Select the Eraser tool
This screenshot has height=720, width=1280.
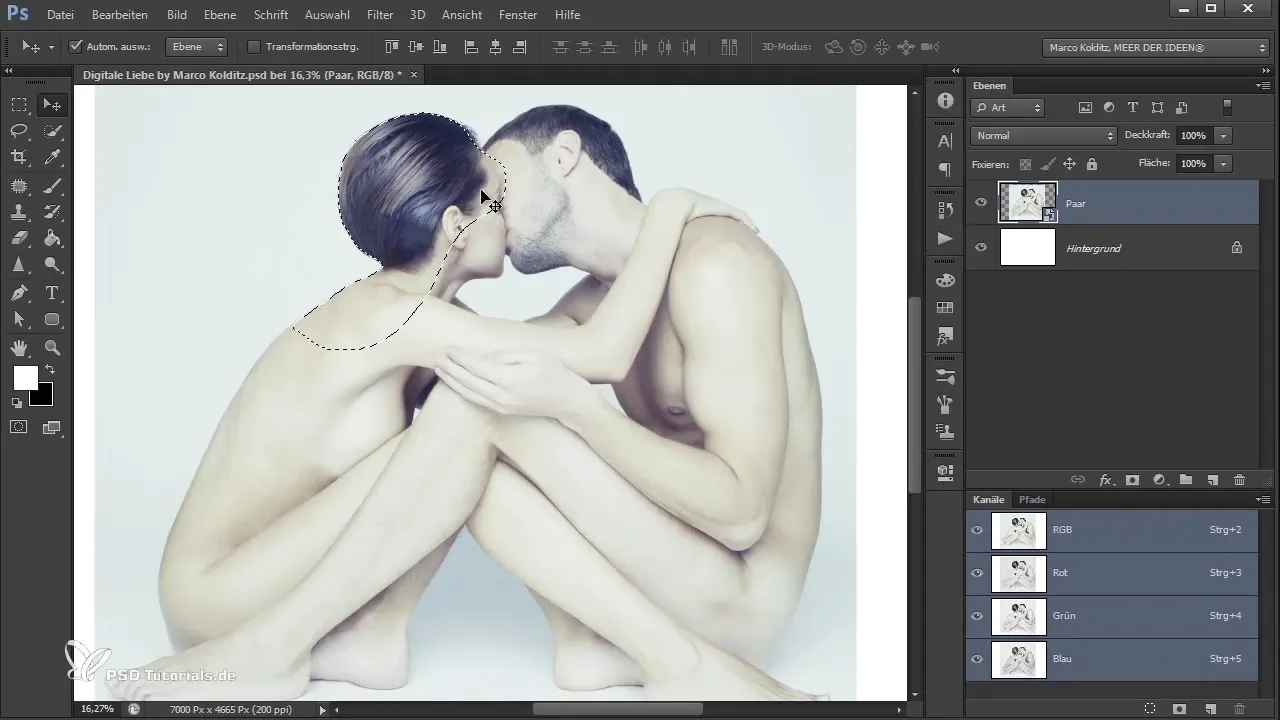tap(19, 239)
